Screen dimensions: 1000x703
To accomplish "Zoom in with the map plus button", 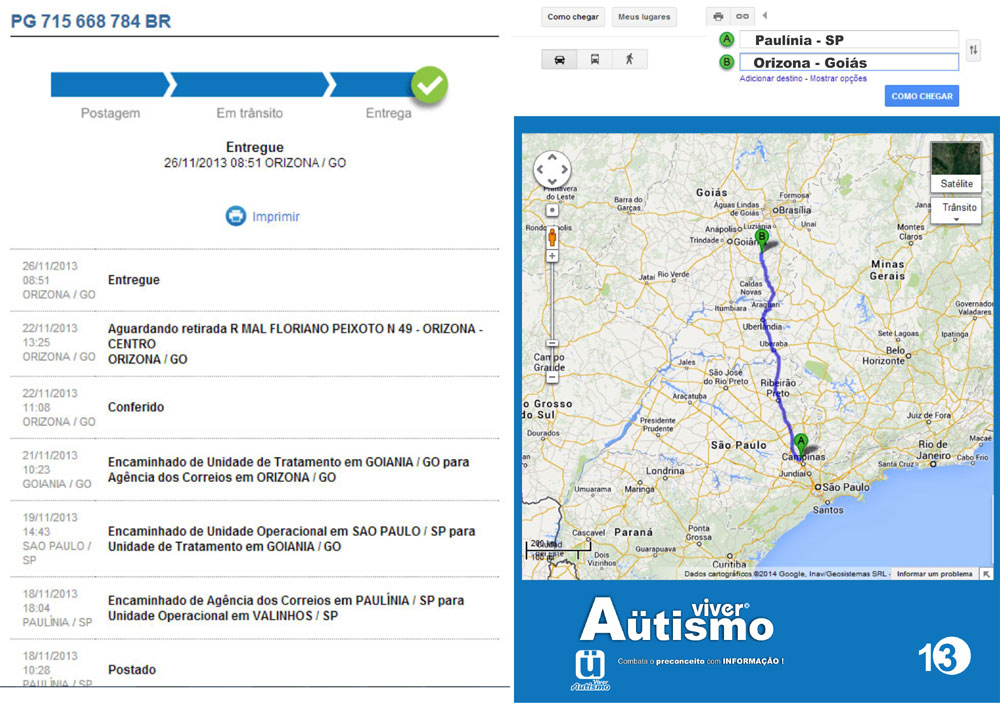I will [x=551, y=211].
